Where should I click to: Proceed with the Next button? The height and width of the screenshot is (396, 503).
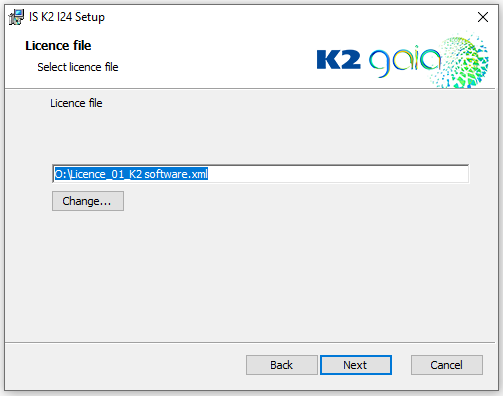(x=356, y=365)
